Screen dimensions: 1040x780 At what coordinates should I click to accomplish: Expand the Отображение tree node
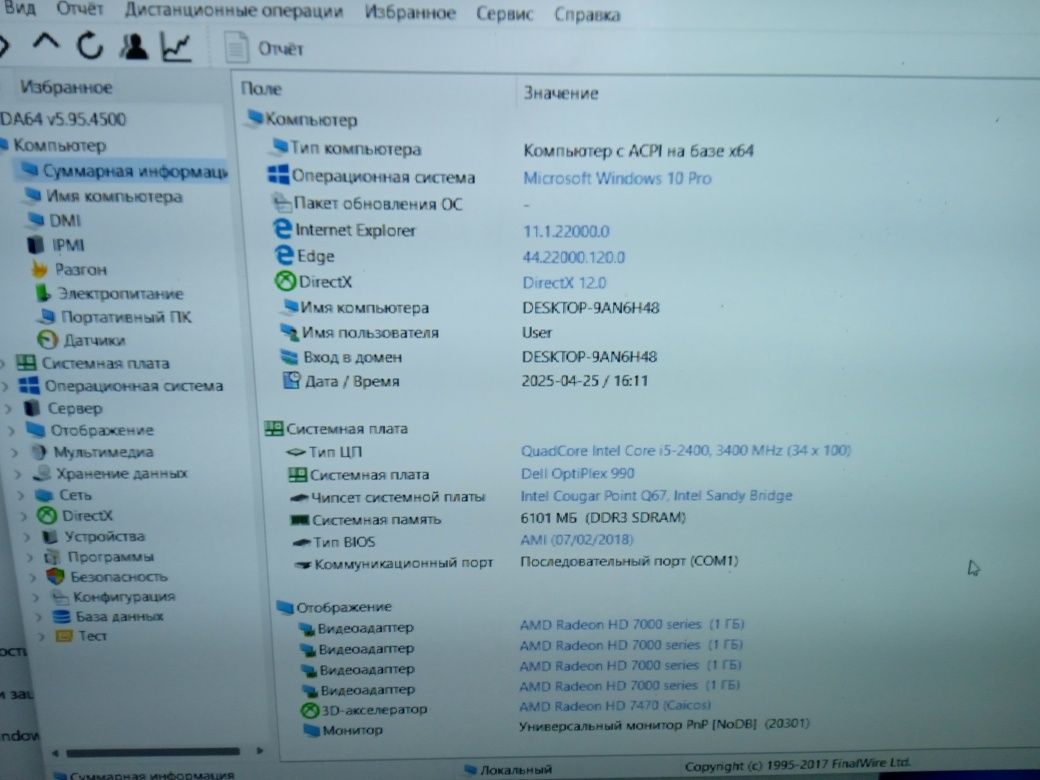tap(11, 431)
